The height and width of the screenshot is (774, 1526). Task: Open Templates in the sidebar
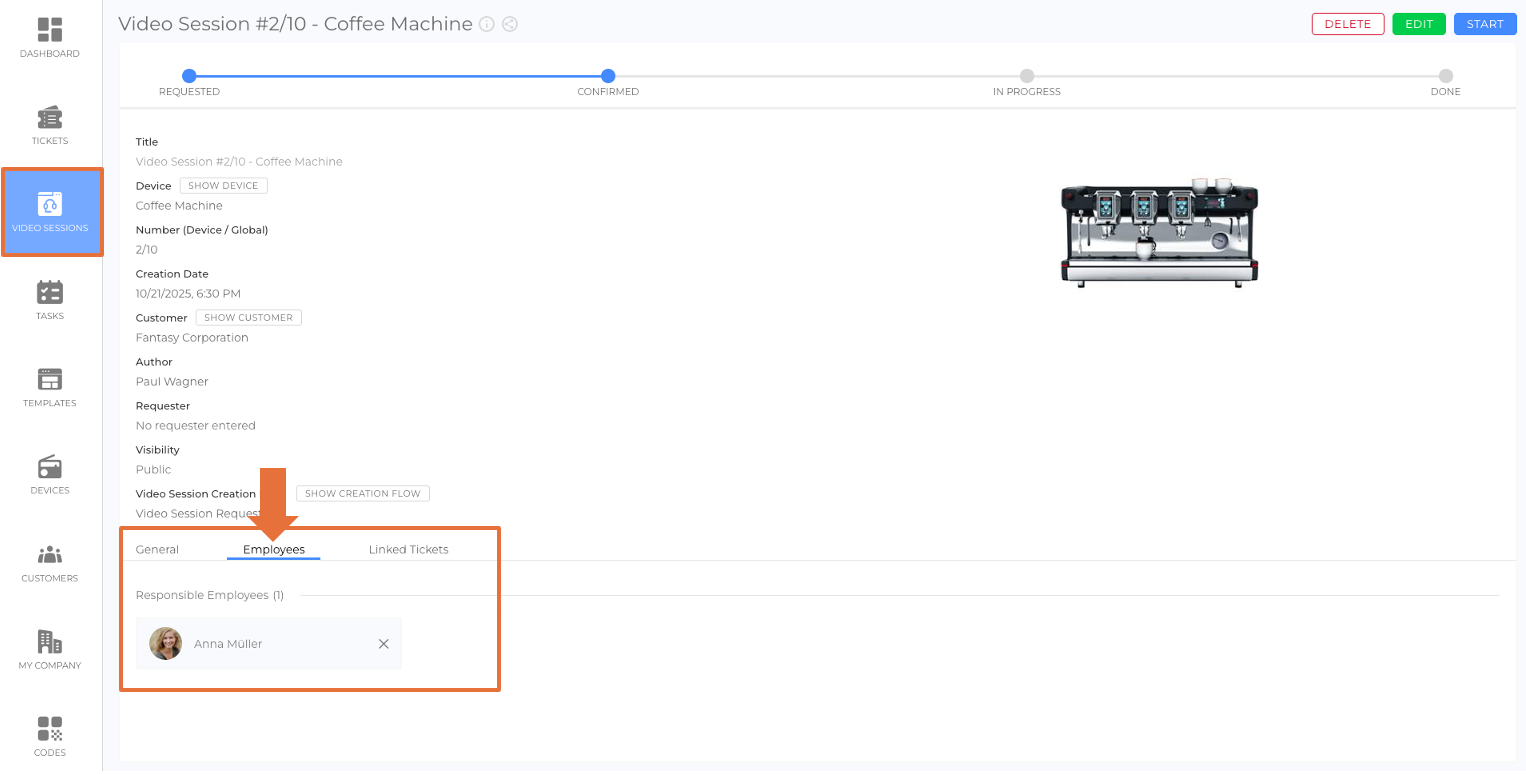[x=50, y=387]
